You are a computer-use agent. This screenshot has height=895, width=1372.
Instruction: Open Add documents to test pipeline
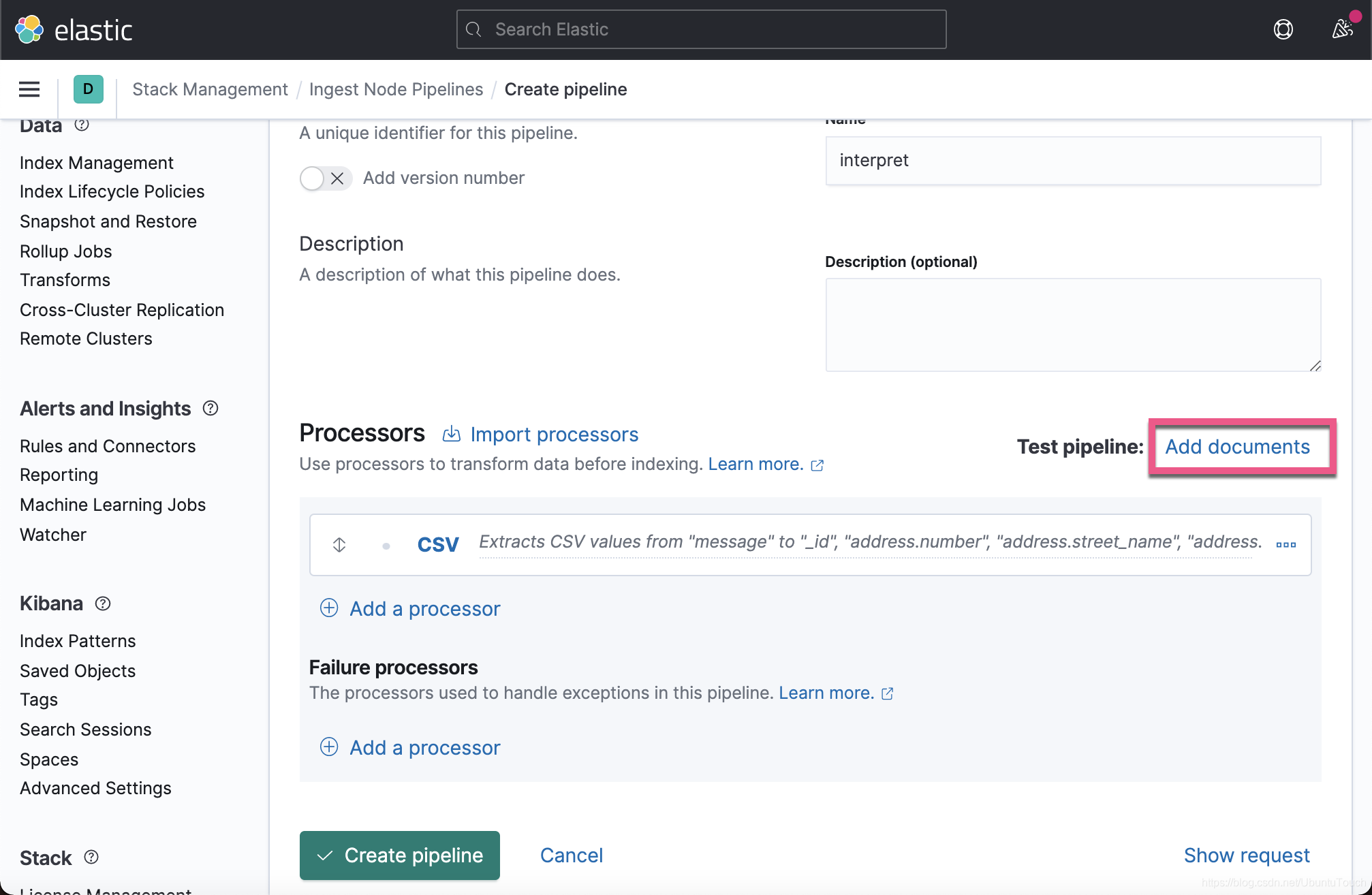[x=1239, y=447]
